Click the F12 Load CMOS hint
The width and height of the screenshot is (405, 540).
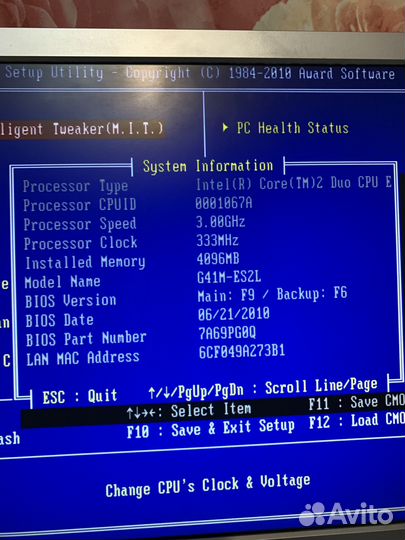357,422
